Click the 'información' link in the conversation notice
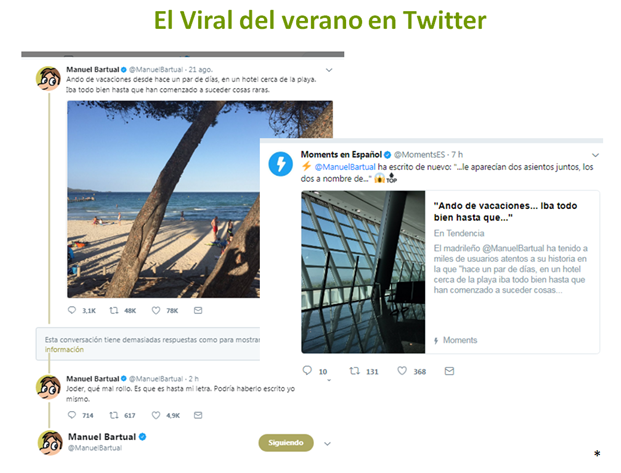 (x=64, y=349)
